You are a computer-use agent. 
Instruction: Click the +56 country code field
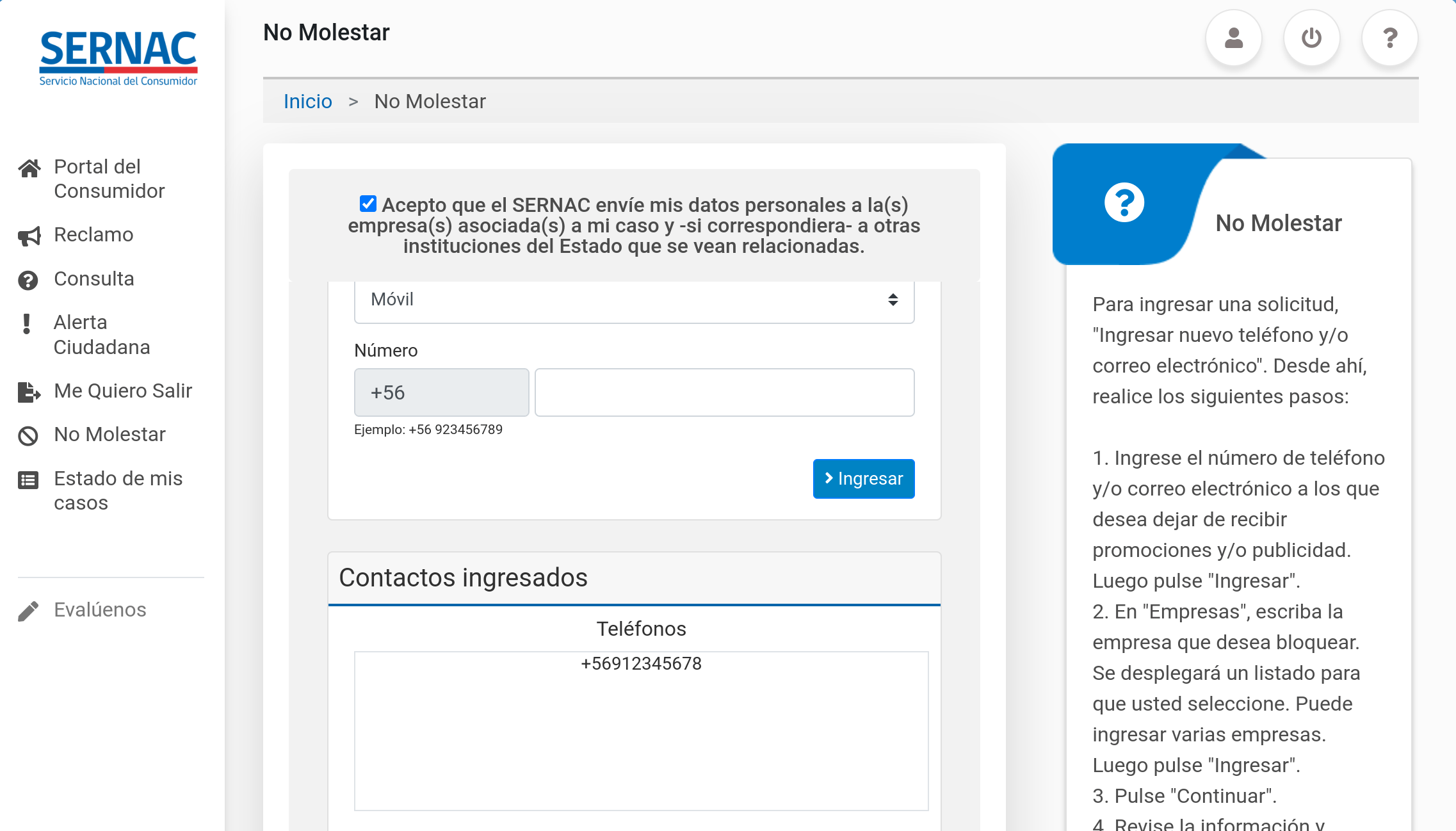(x=442, y=392)
